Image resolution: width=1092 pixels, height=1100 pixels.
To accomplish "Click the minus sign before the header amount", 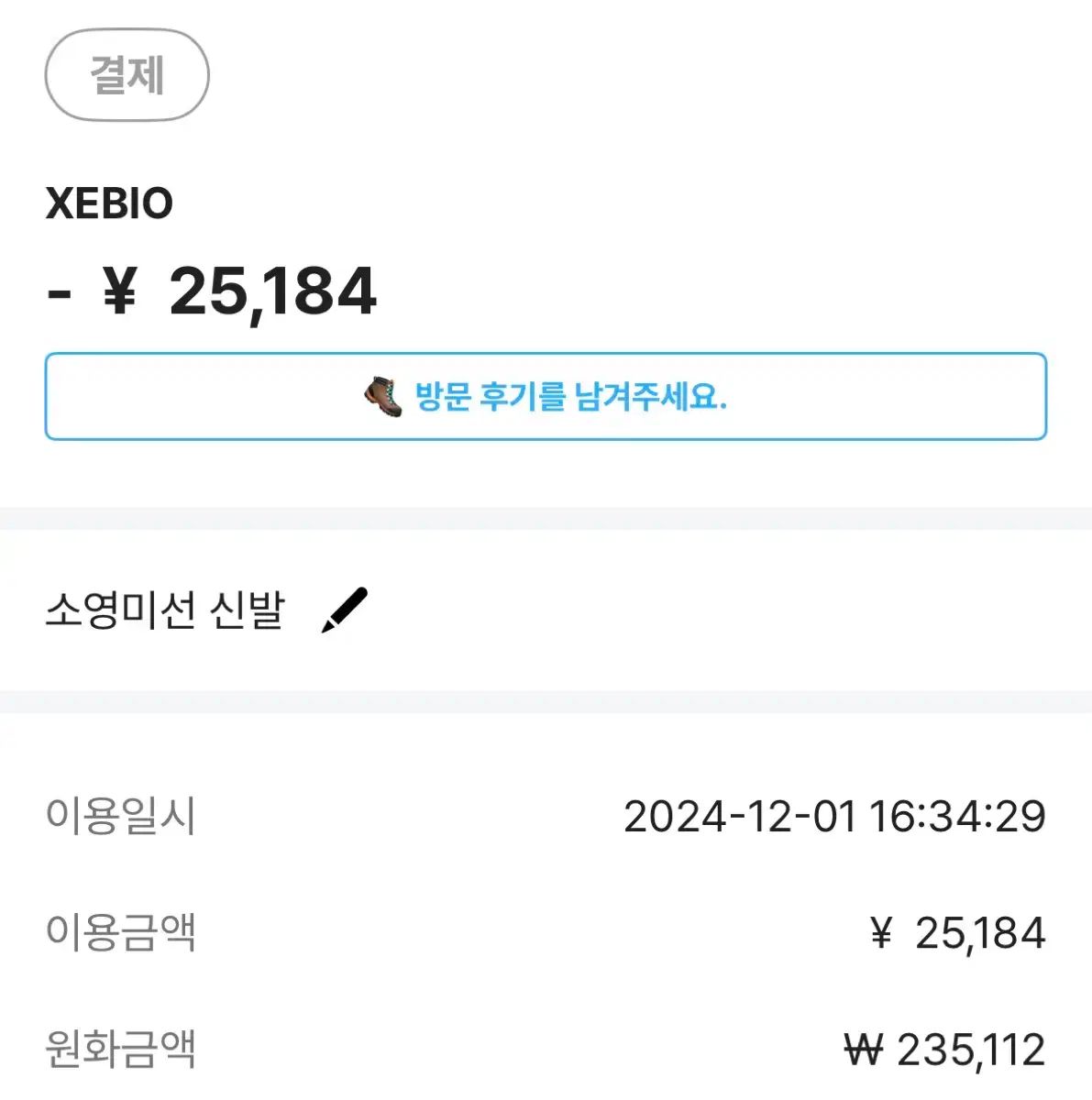I will (x=60, y=294).
